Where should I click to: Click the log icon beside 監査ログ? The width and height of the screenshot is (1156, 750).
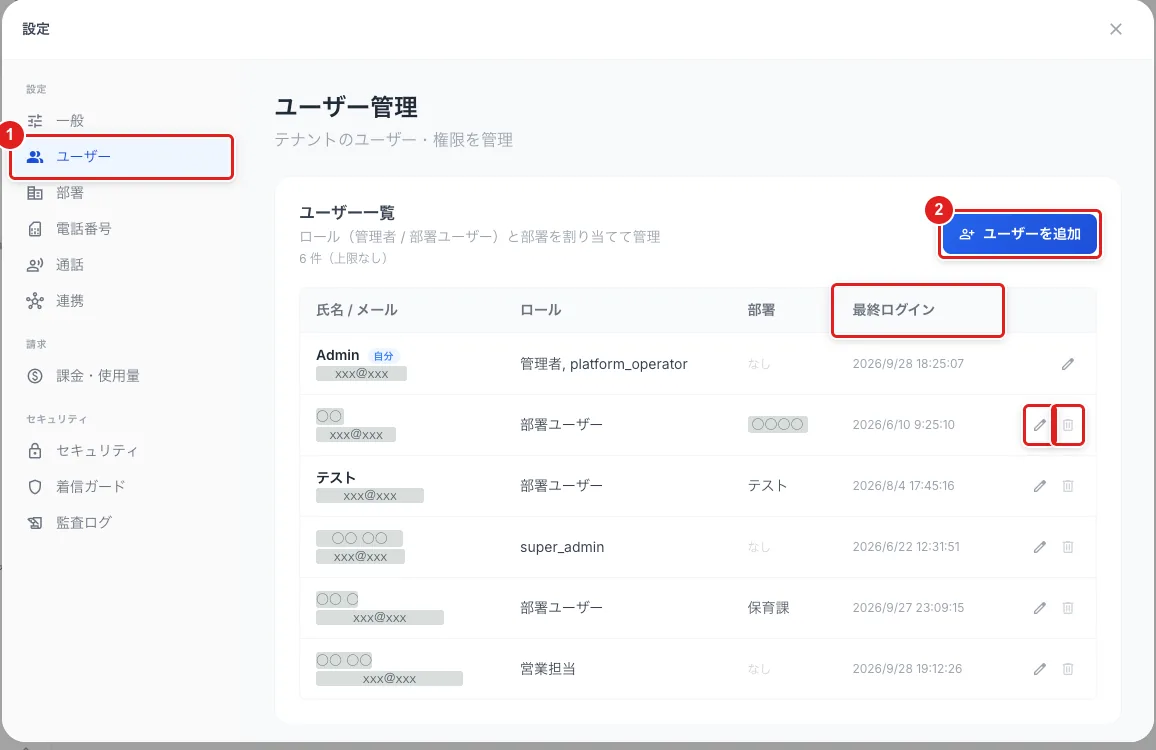pos(35,523)
